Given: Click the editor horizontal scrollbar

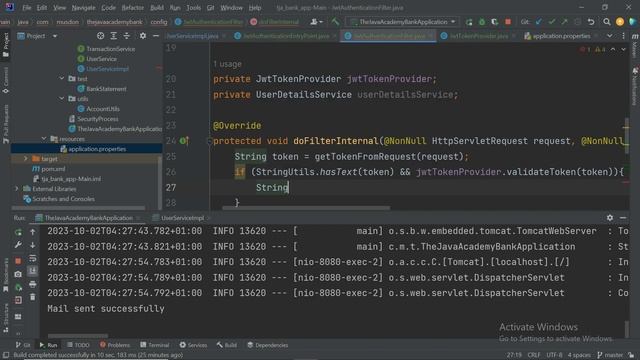Looking at the screenshot, I should tap(306, 208).
